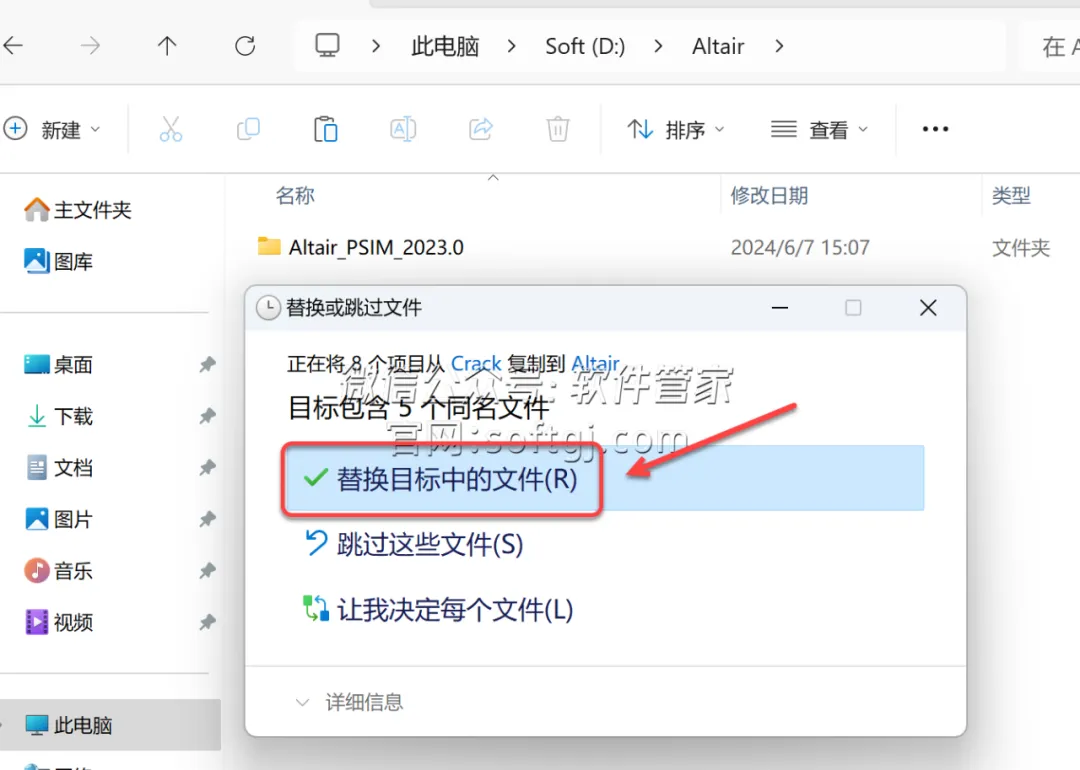Click the Share toolbar icon
Screen dimensions: 1080x770
tap(481, 129)
